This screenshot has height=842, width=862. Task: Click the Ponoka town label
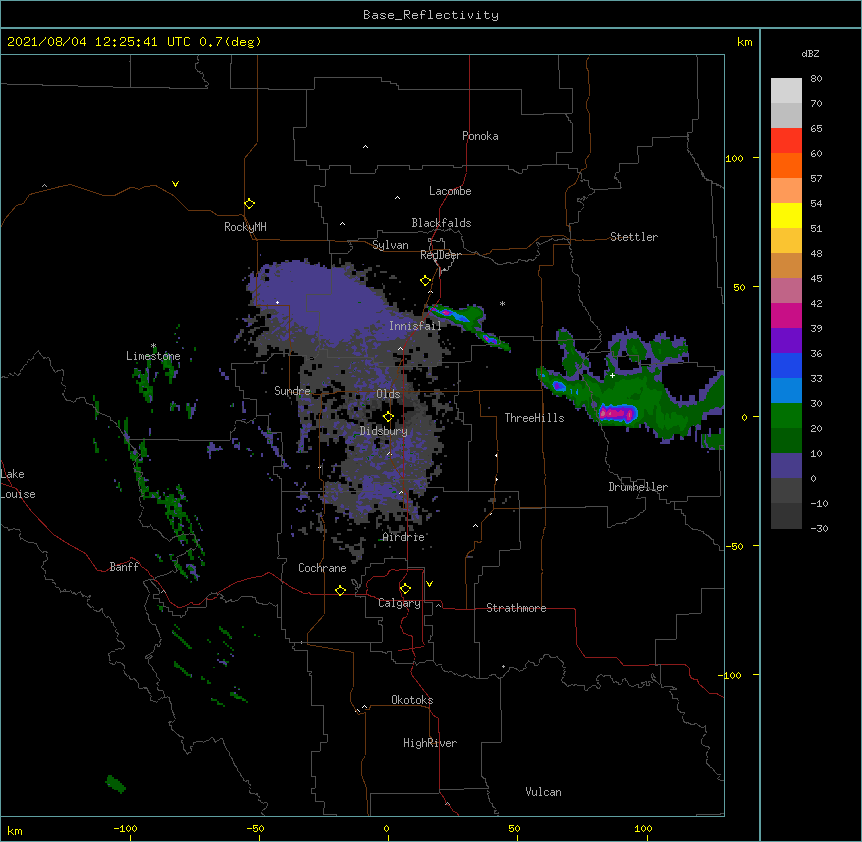coord(480,136)
